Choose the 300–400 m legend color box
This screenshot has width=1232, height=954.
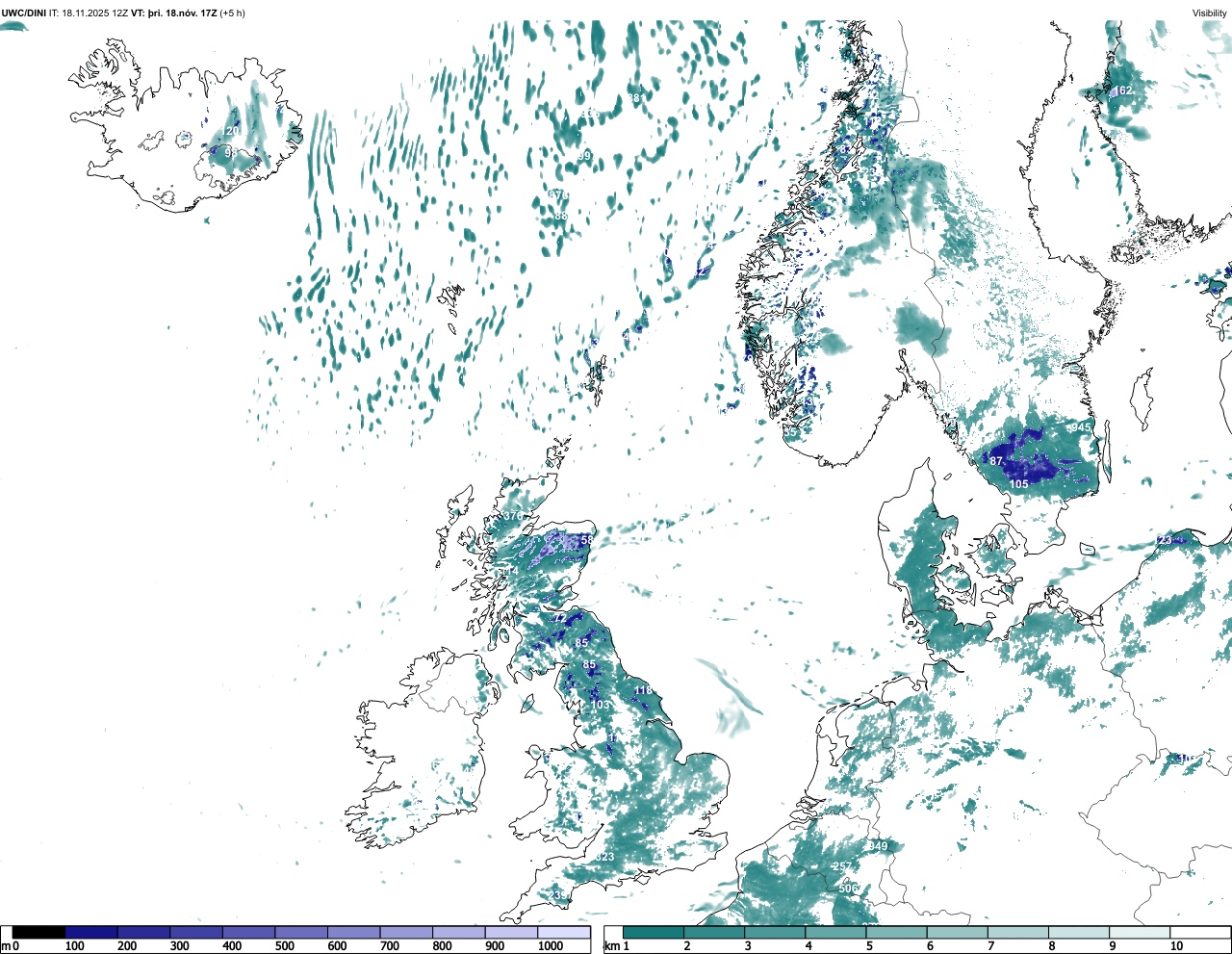point(196,933)
